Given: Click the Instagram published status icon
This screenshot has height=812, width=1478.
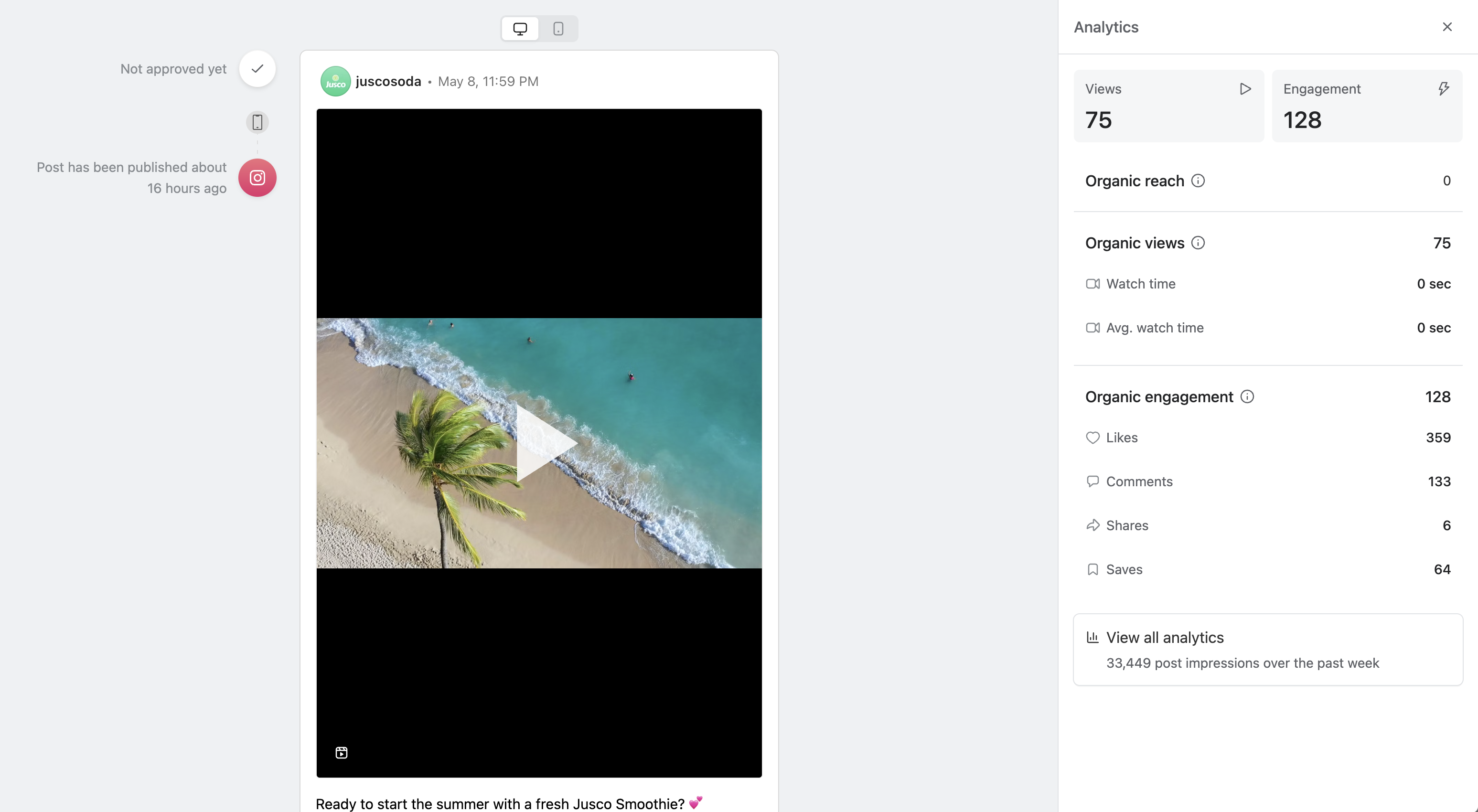Looking at the screenshot, I should 257,178.
